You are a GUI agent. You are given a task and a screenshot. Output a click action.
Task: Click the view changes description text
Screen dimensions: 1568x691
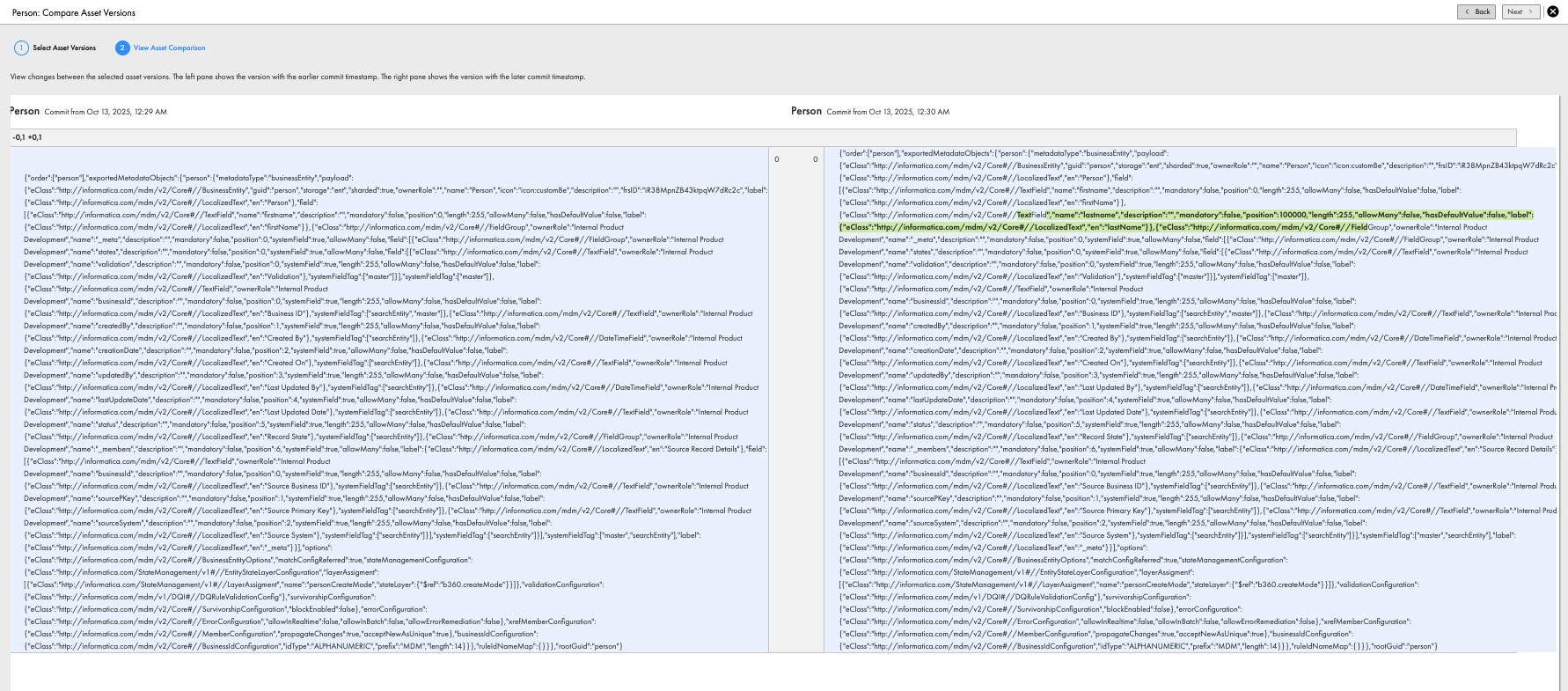pyautogui.click(x=297, y=77)
